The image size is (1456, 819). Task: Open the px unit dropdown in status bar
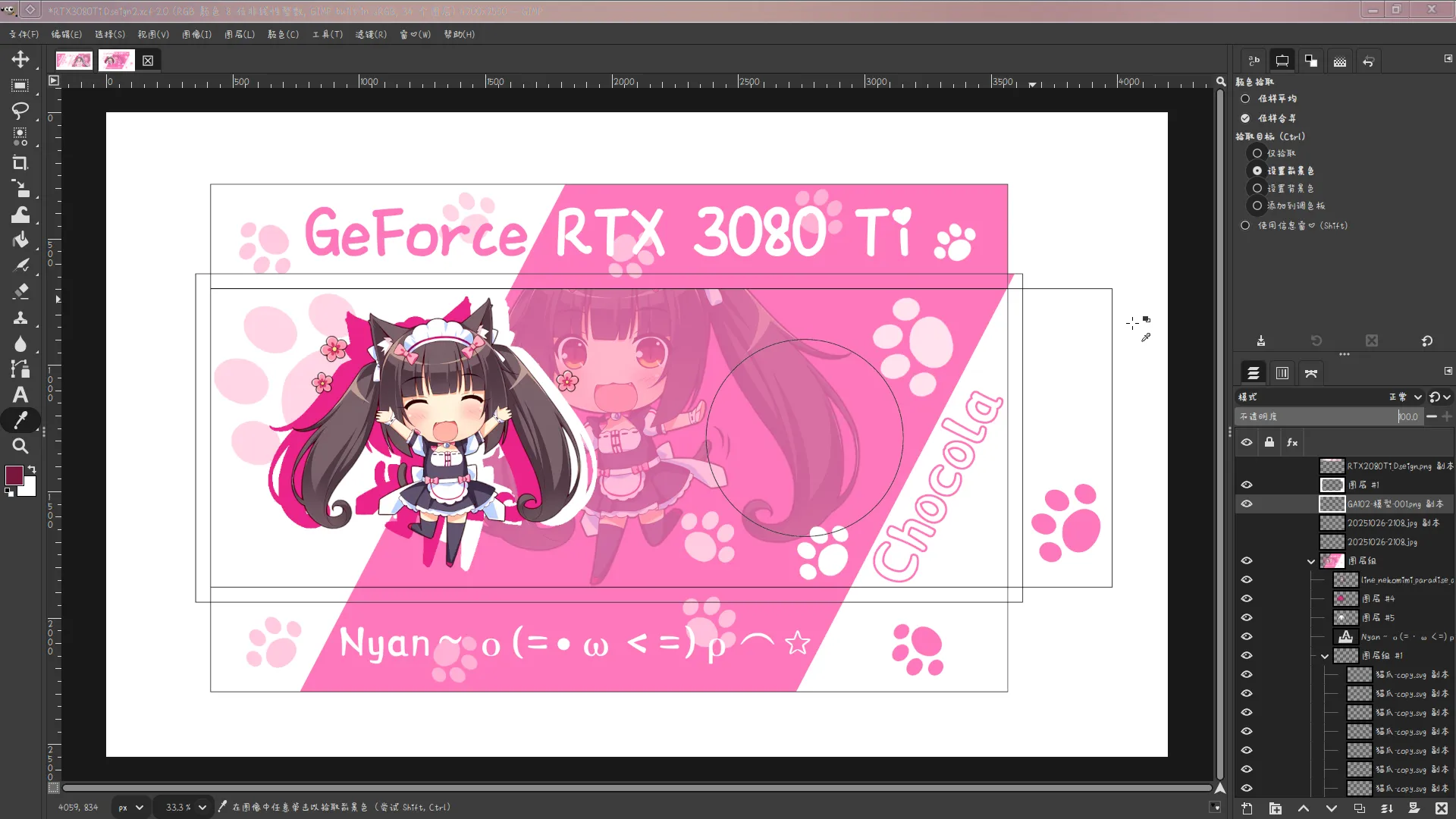pos(130,808)
